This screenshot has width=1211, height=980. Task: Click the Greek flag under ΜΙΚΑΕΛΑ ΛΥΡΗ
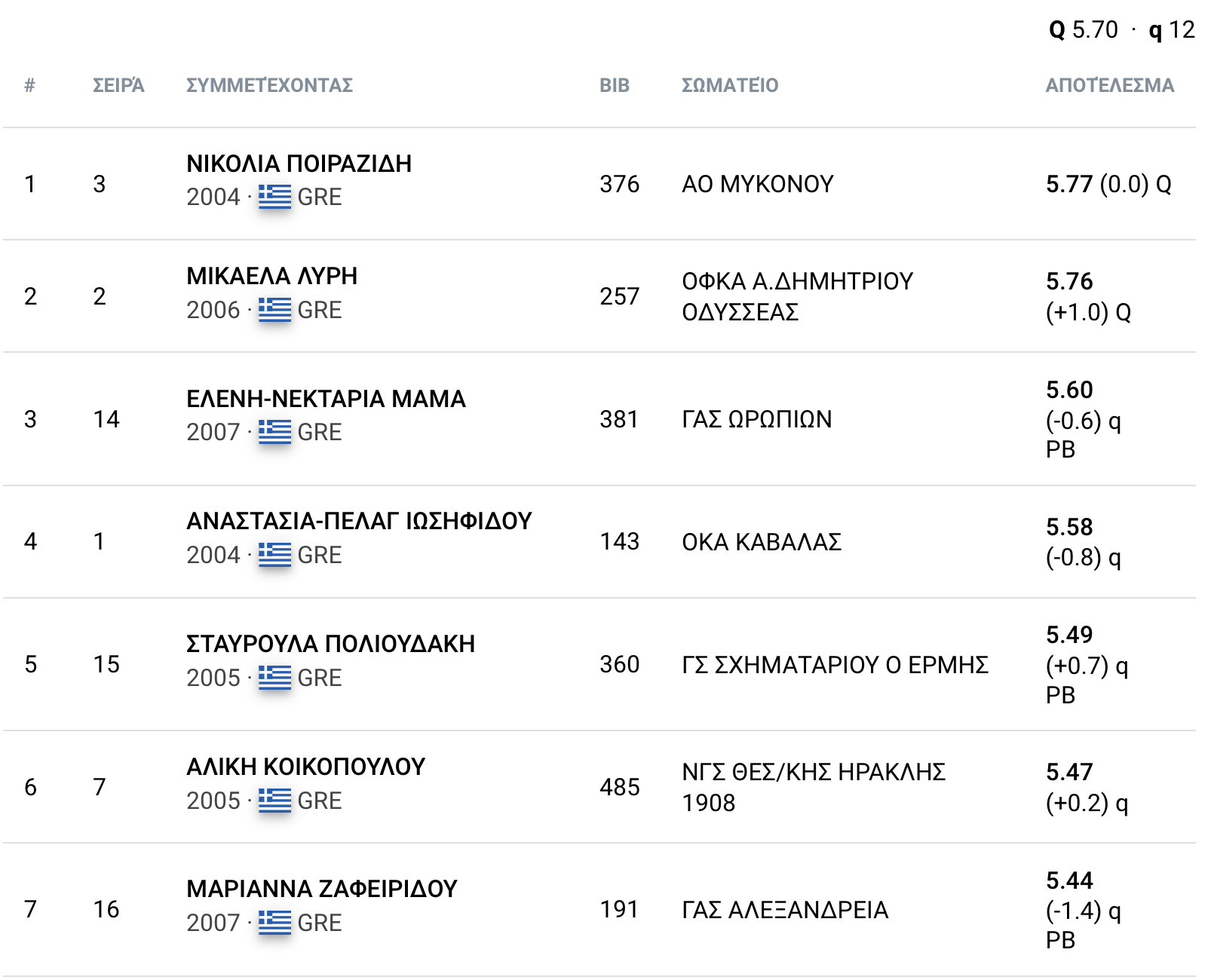274,309
